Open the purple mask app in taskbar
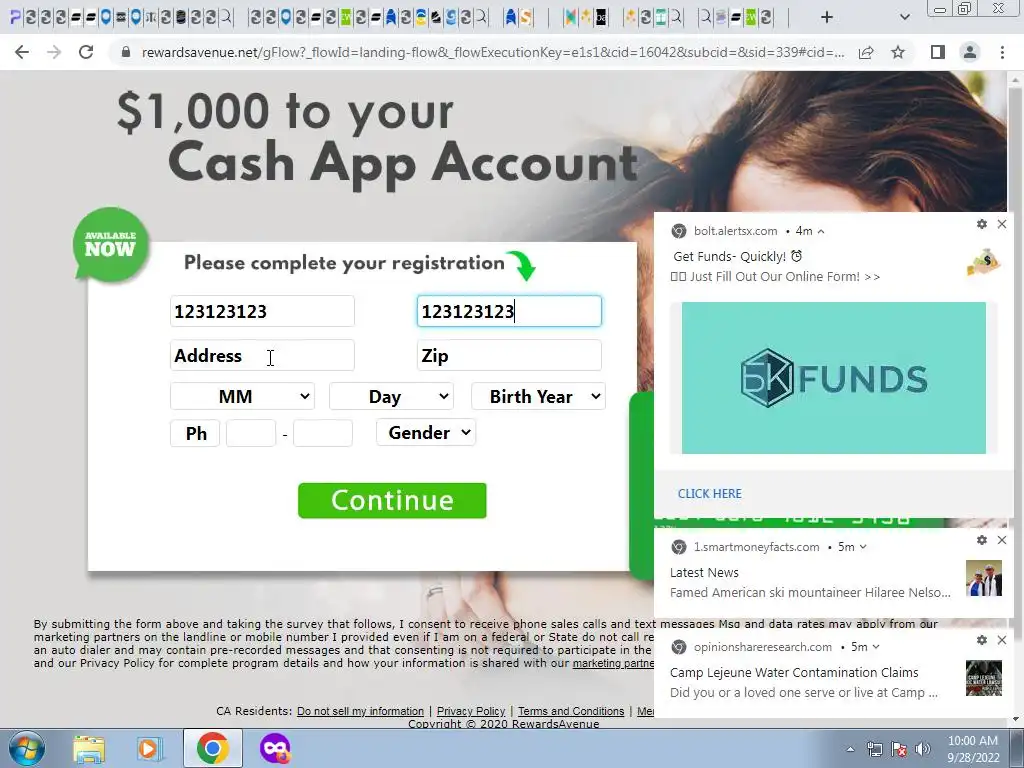1024x768 pixels. tap(275, 748)
